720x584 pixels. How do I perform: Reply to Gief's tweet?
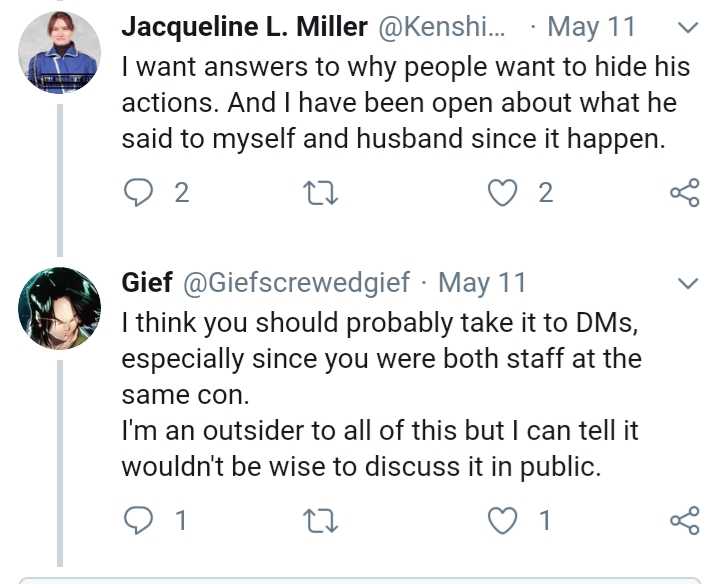139,520
